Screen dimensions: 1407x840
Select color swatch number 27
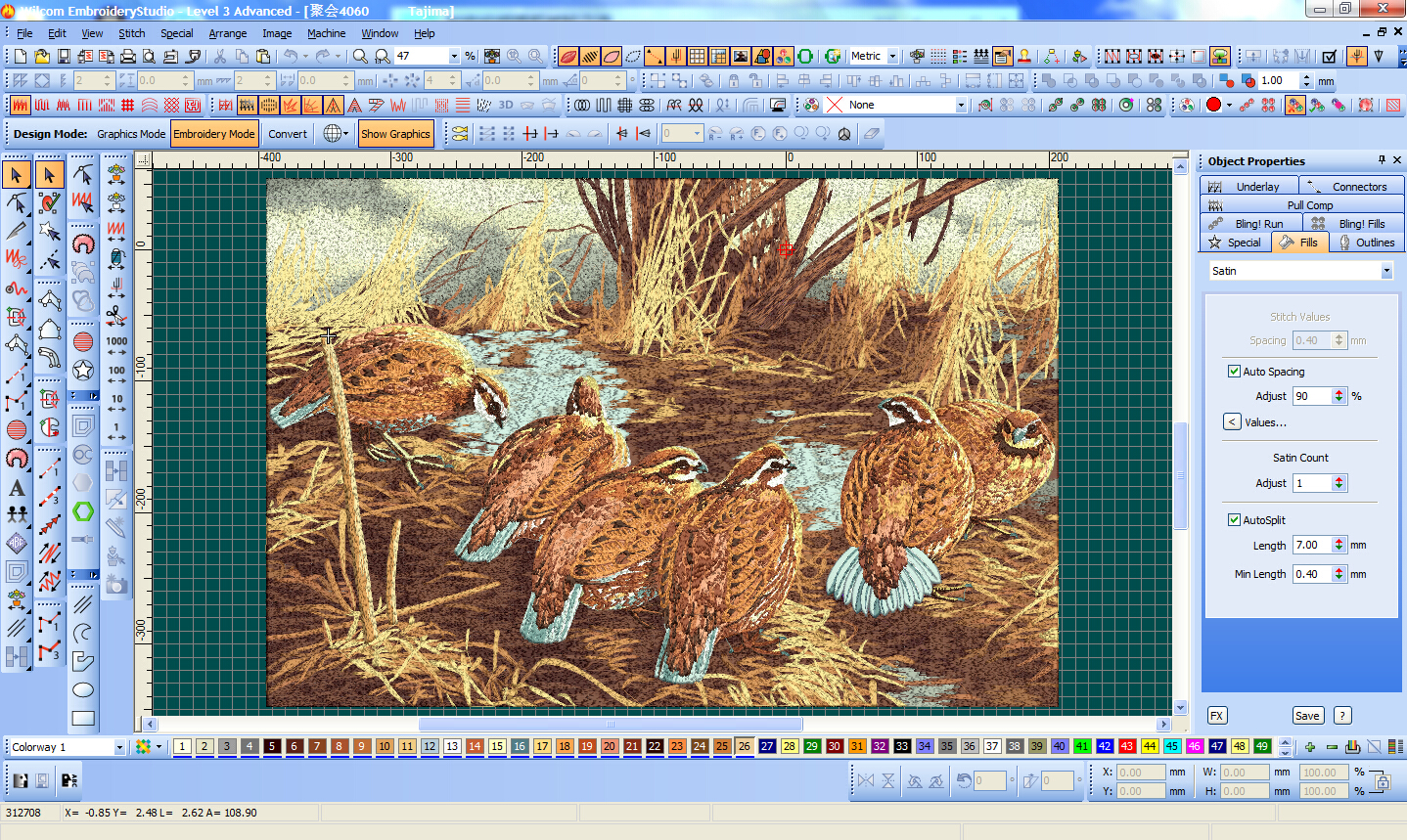[767, 746]
